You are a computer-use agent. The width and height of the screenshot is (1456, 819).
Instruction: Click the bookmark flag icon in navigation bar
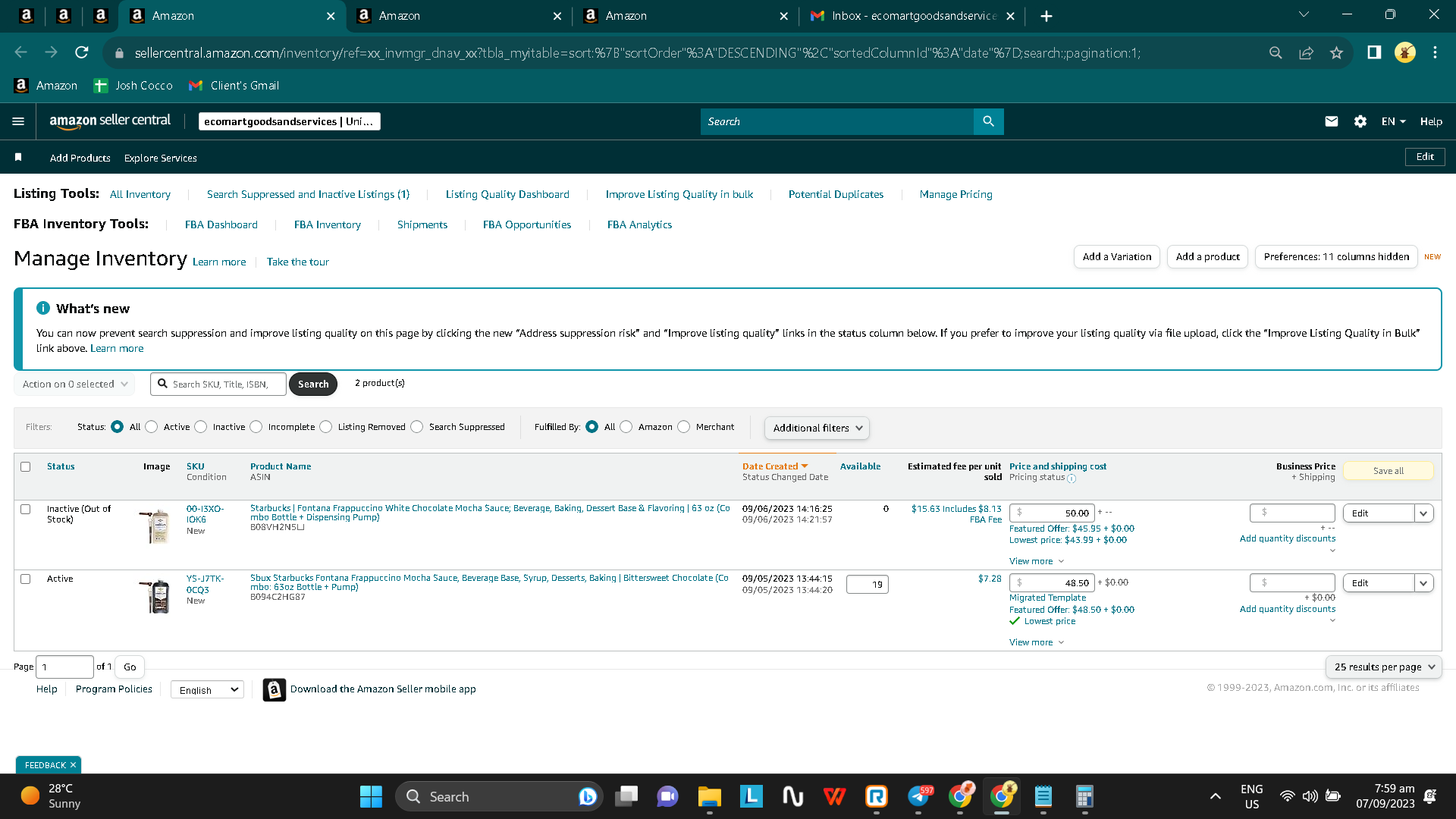18,157
